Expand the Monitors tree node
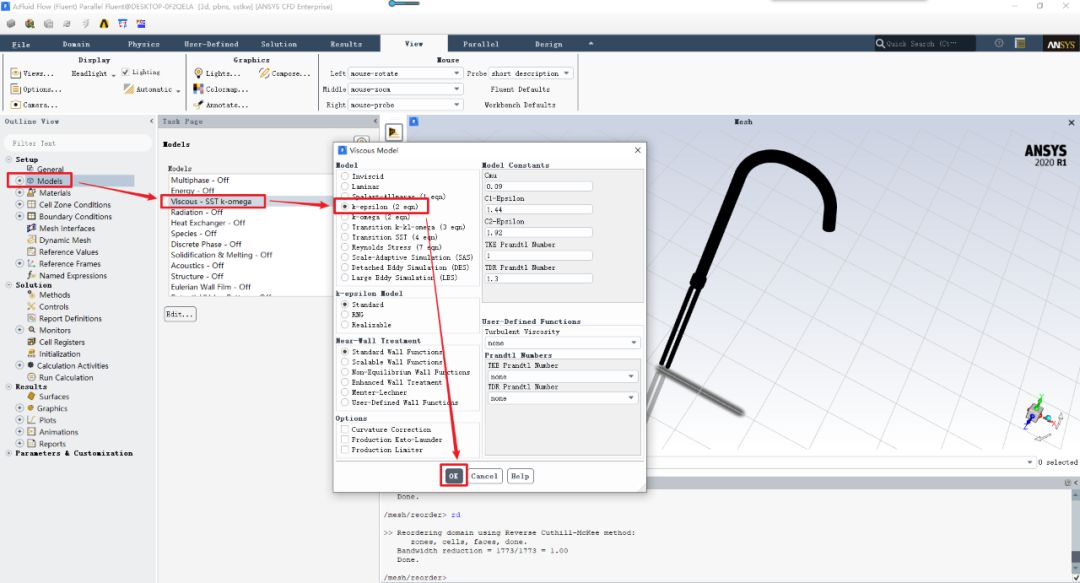This screenshot has height=583, width=1080. point(19,330)
